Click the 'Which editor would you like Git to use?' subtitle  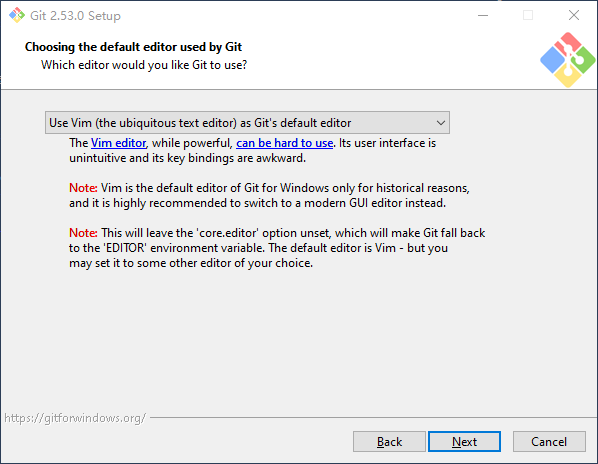(144, 65)
